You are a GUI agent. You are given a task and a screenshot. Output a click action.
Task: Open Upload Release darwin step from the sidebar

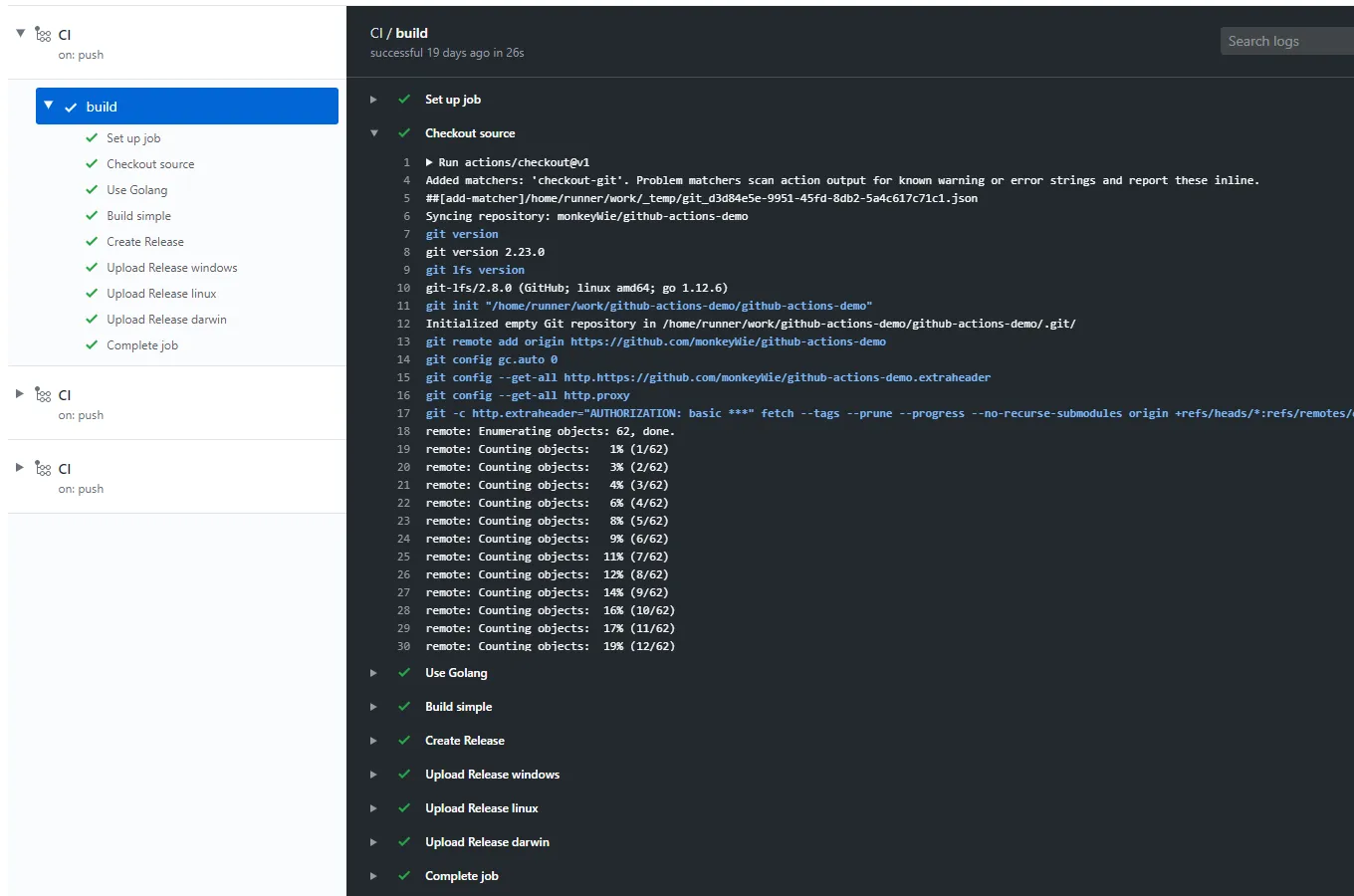point(166,320)
